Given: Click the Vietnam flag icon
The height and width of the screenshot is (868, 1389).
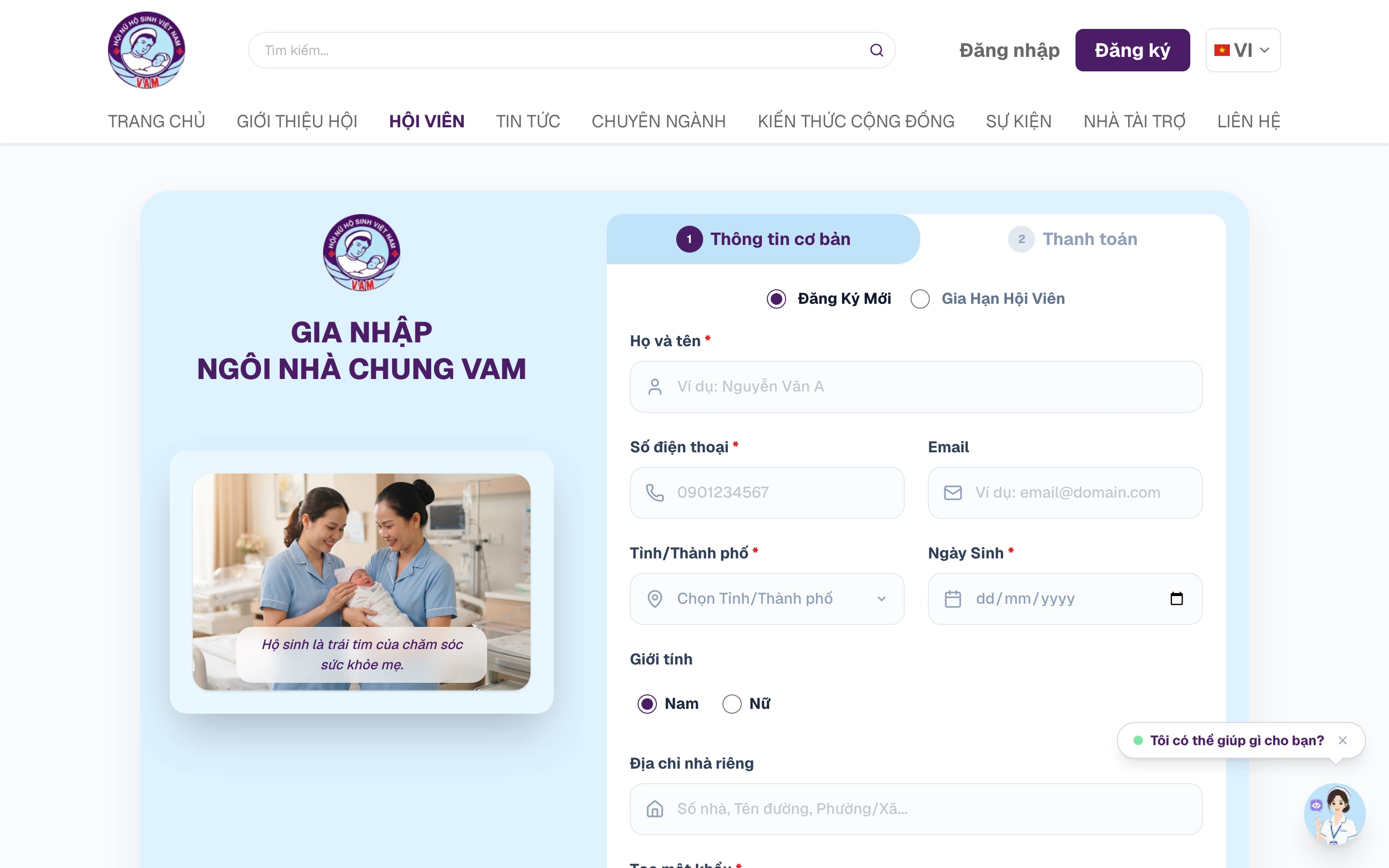Looking at the screenshot, I should click(1221, 51).
